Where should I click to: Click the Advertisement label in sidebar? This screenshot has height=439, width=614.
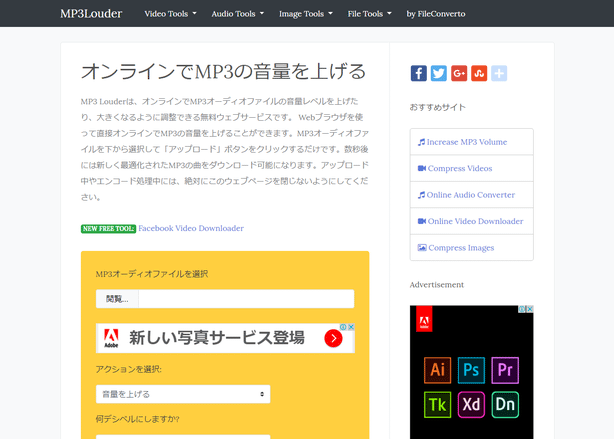(437, 285)
